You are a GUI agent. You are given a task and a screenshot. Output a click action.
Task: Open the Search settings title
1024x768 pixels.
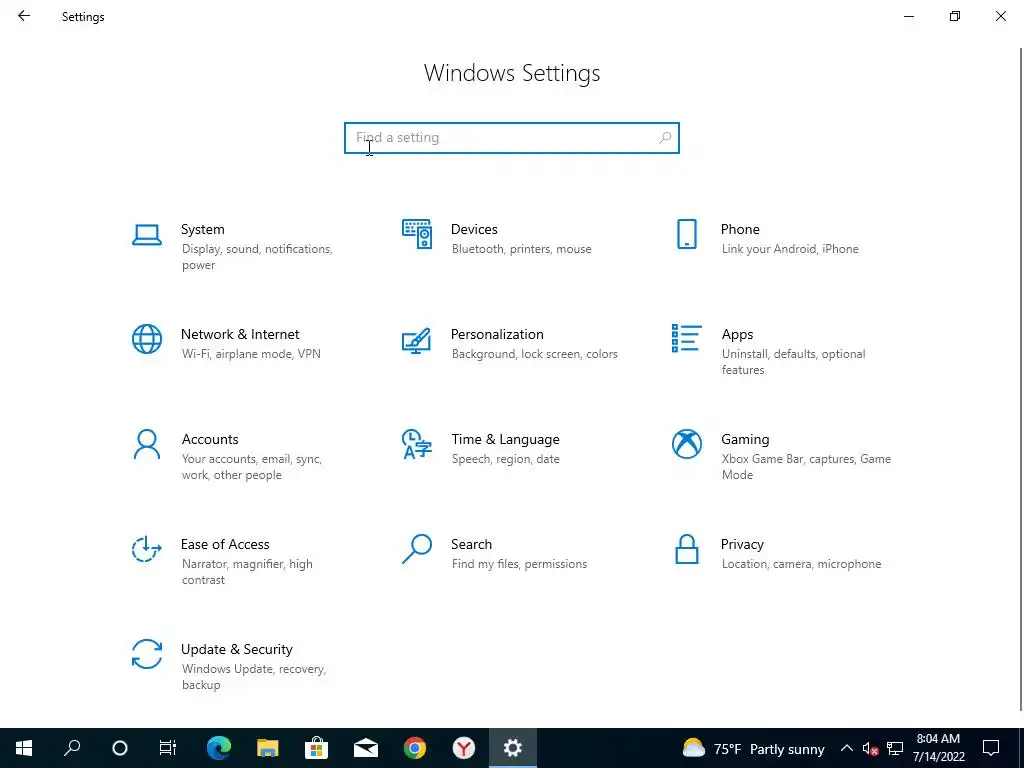472,545
